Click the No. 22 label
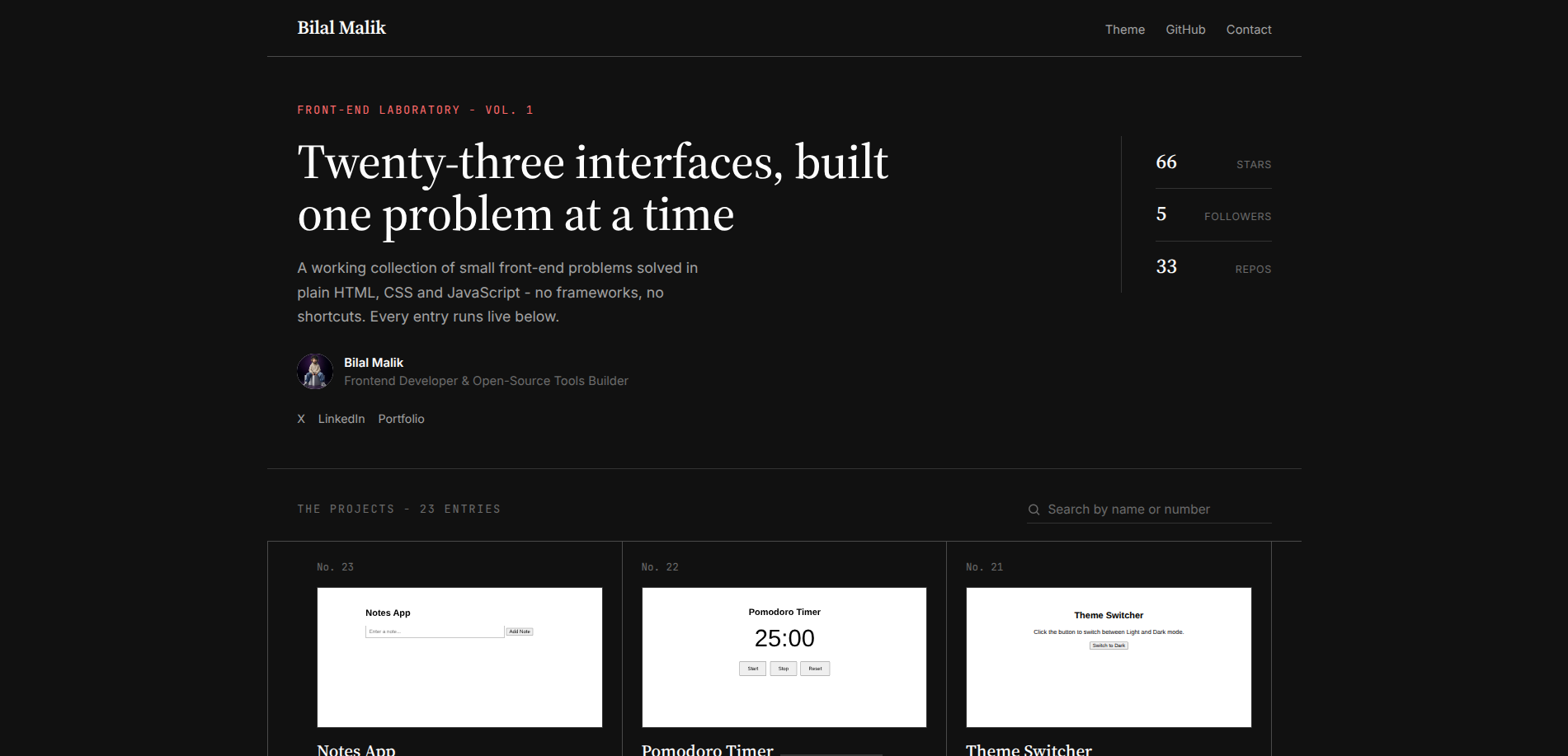1568x756 pixels. tap(660, 567)
